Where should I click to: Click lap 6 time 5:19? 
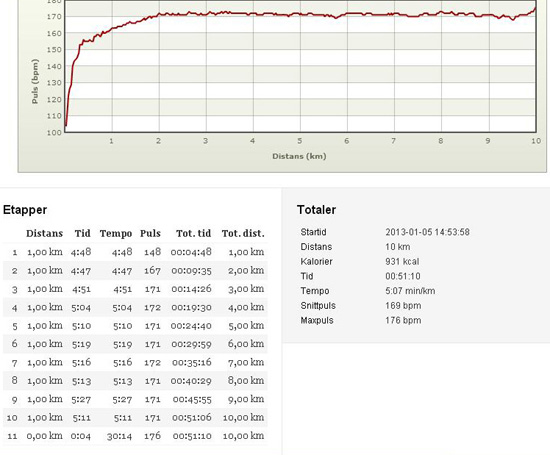81,344
